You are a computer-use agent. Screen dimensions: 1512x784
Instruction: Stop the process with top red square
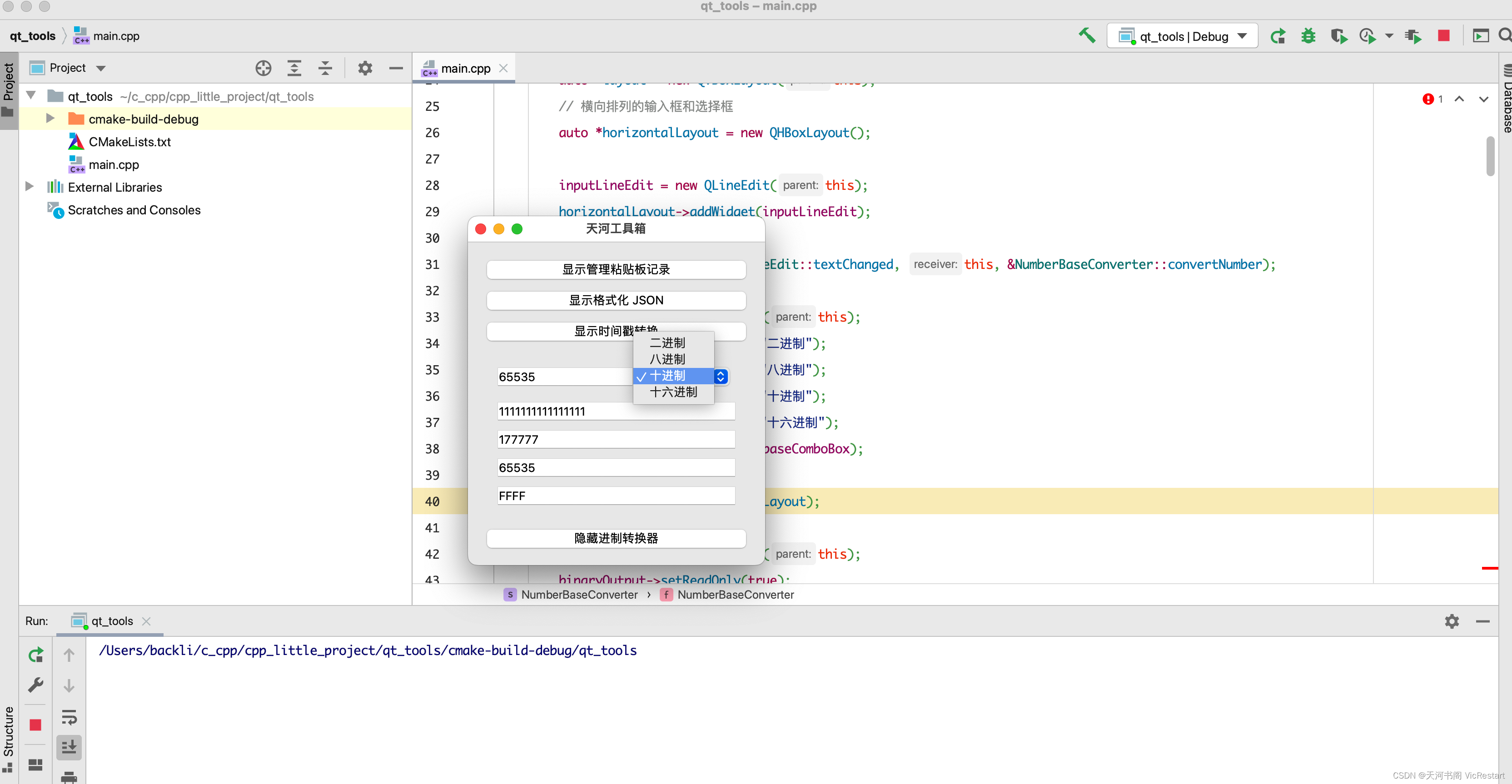[x=1444, y=36]
